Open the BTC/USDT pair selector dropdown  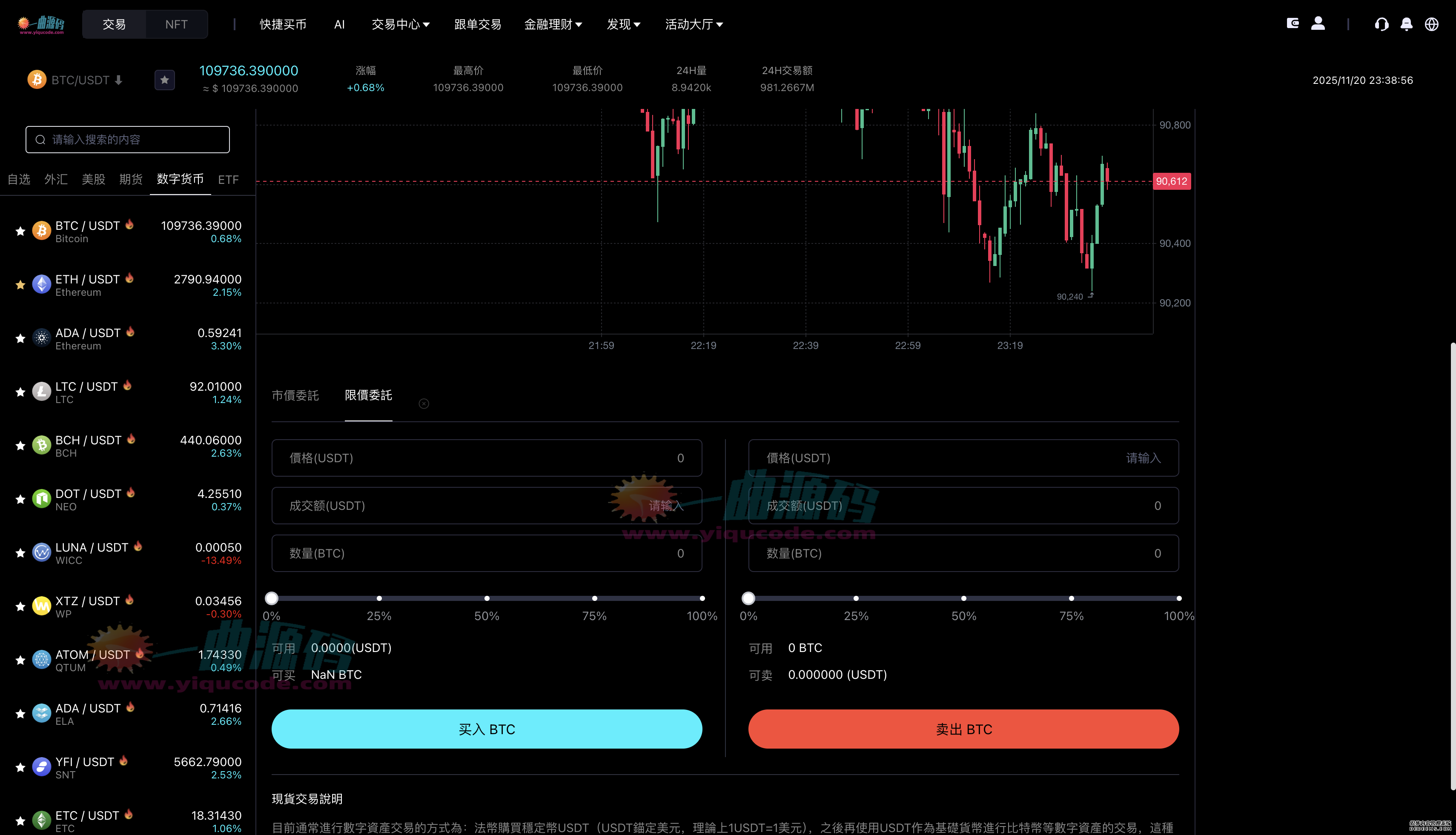[86, 80]
